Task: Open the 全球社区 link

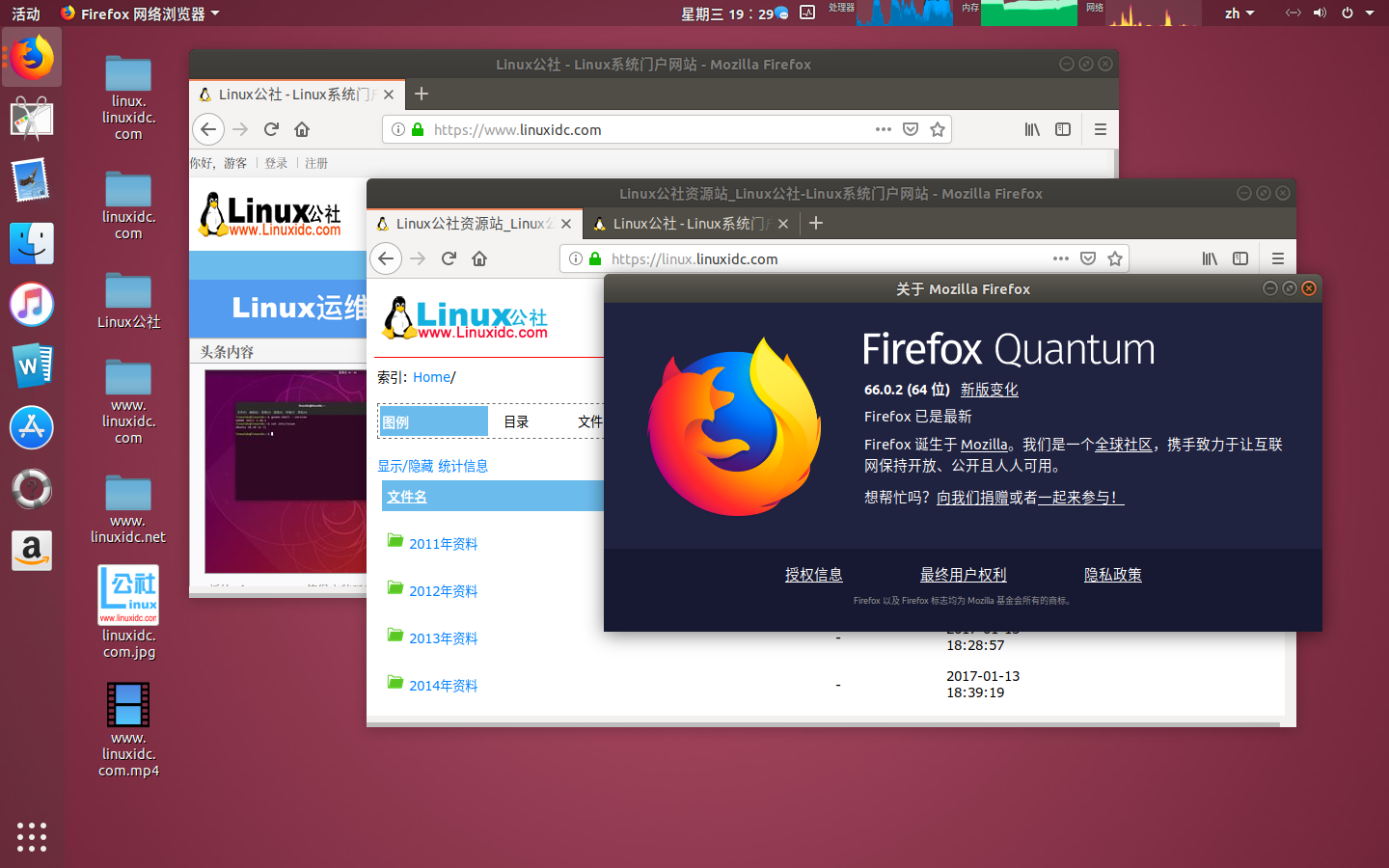Action: click(1124, 445)
